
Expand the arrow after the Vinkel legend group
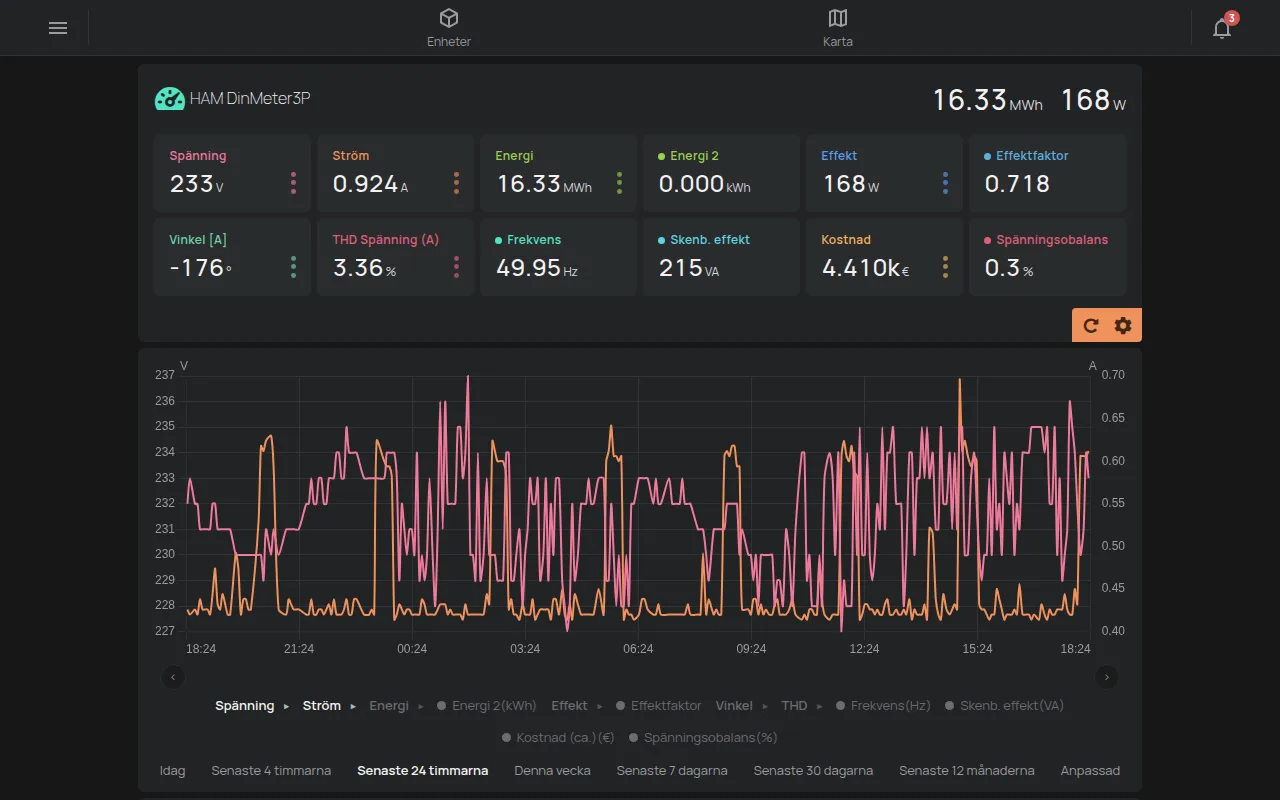[x=766, y=706]
